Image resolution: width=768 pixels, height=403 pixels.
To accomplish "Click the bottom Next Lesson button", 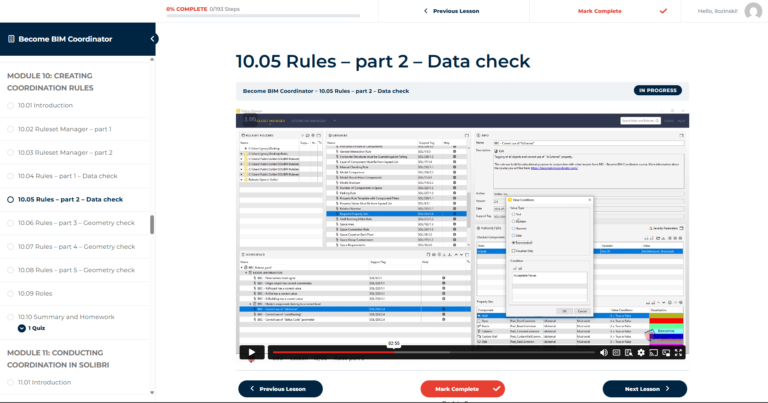I will tap(644, 389).
